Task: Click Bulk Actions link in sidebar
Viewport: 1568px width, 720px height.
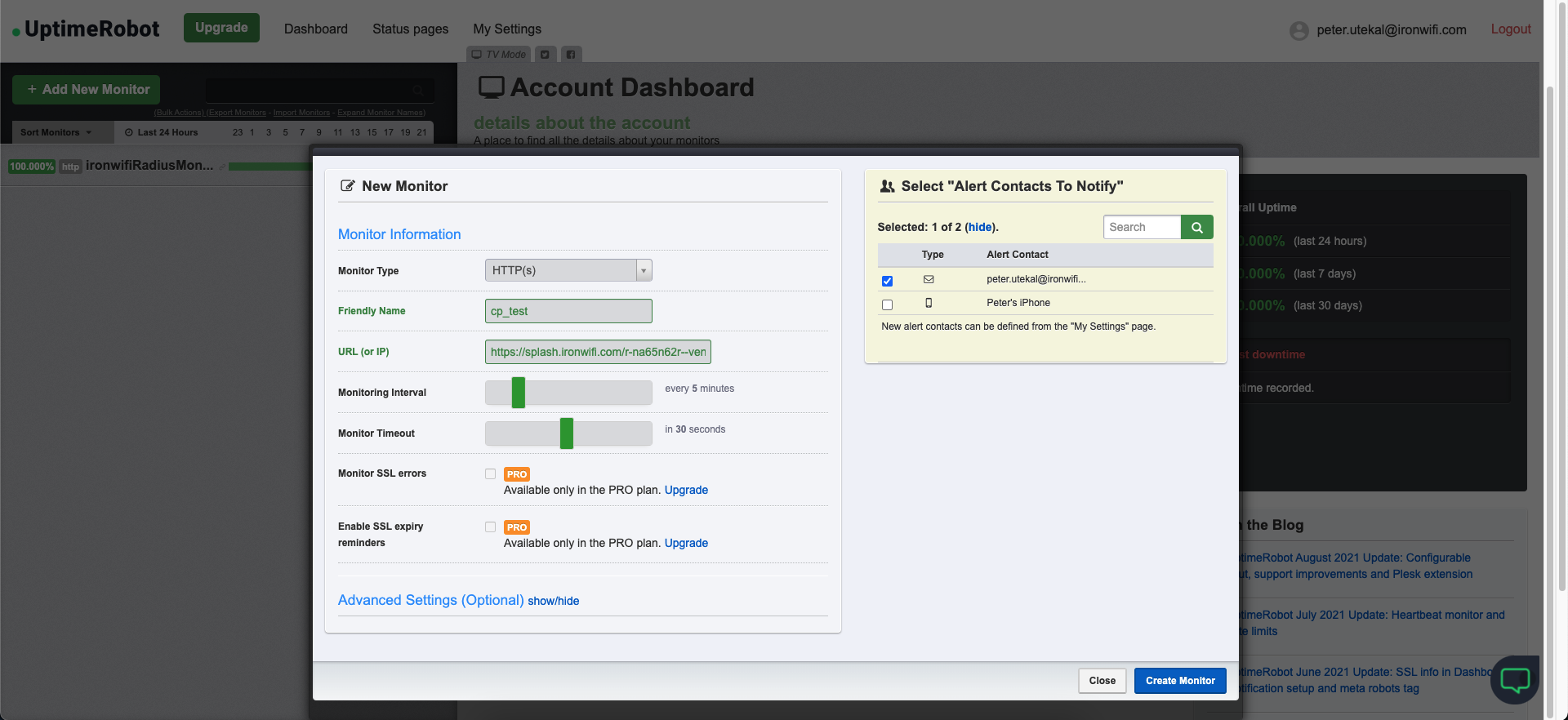Action: pos(179,113)
